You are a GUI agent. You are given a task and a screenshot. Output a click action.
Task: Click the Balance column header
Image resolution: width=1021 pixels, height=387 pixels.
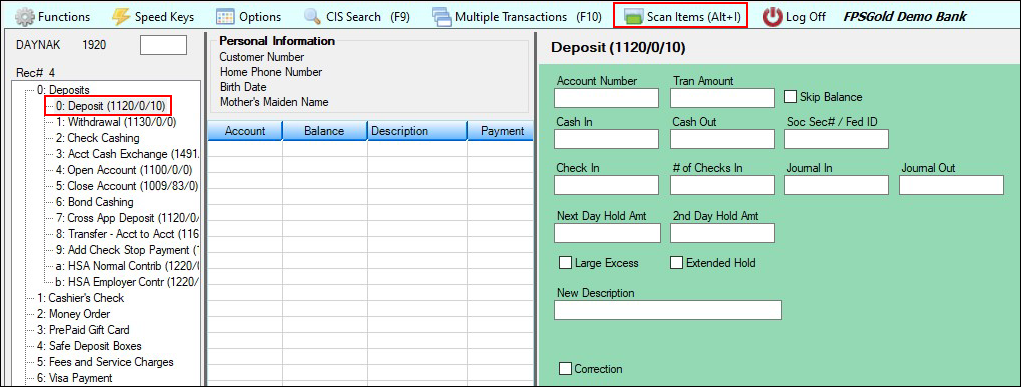click(324, 131)
